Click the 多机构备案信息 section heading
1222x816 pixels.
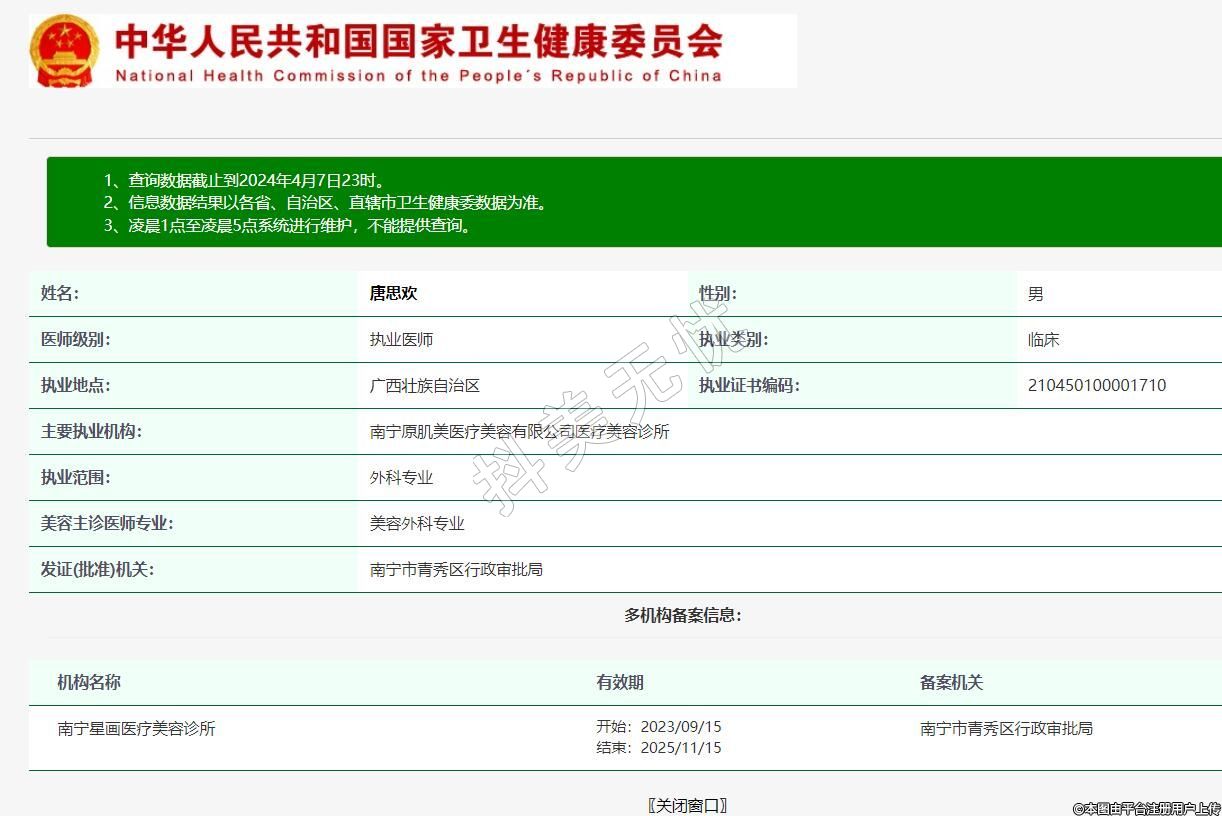click(683, 616)
